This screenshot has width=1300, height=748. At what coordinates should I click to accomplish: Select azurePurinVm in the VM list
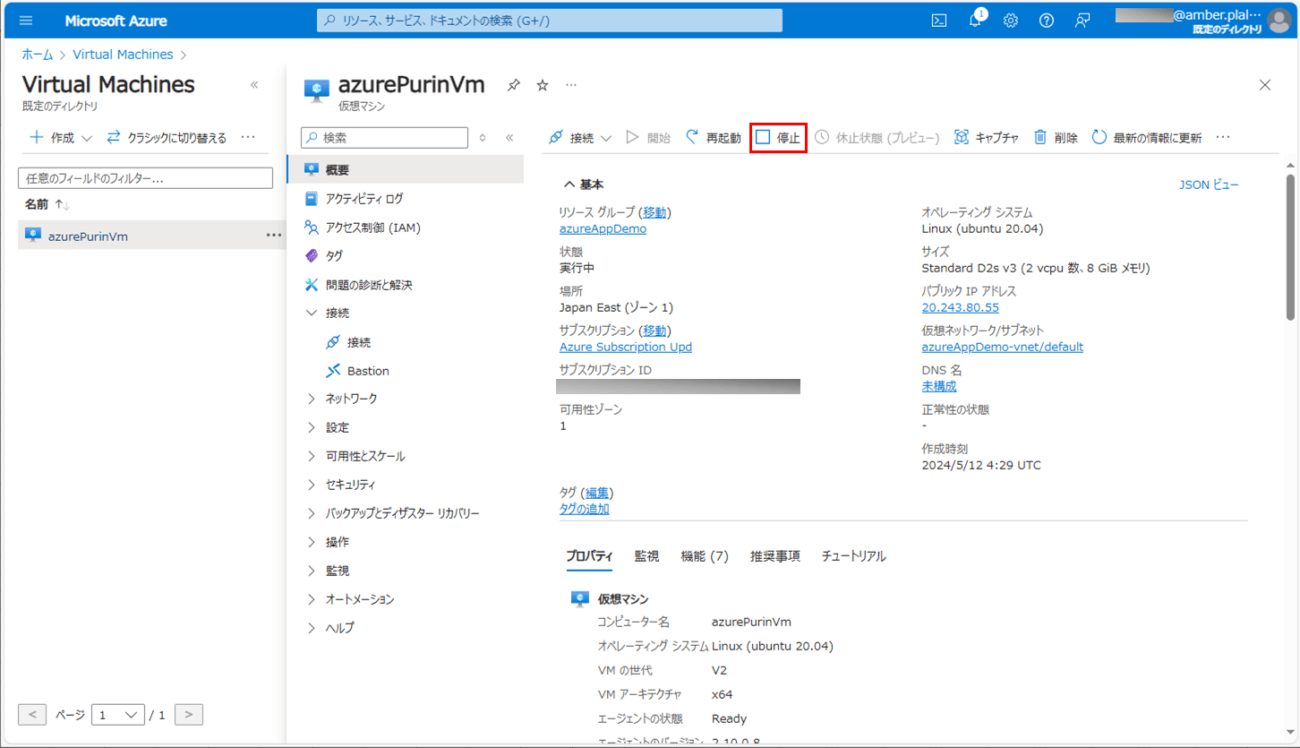(x=88, y=237)
